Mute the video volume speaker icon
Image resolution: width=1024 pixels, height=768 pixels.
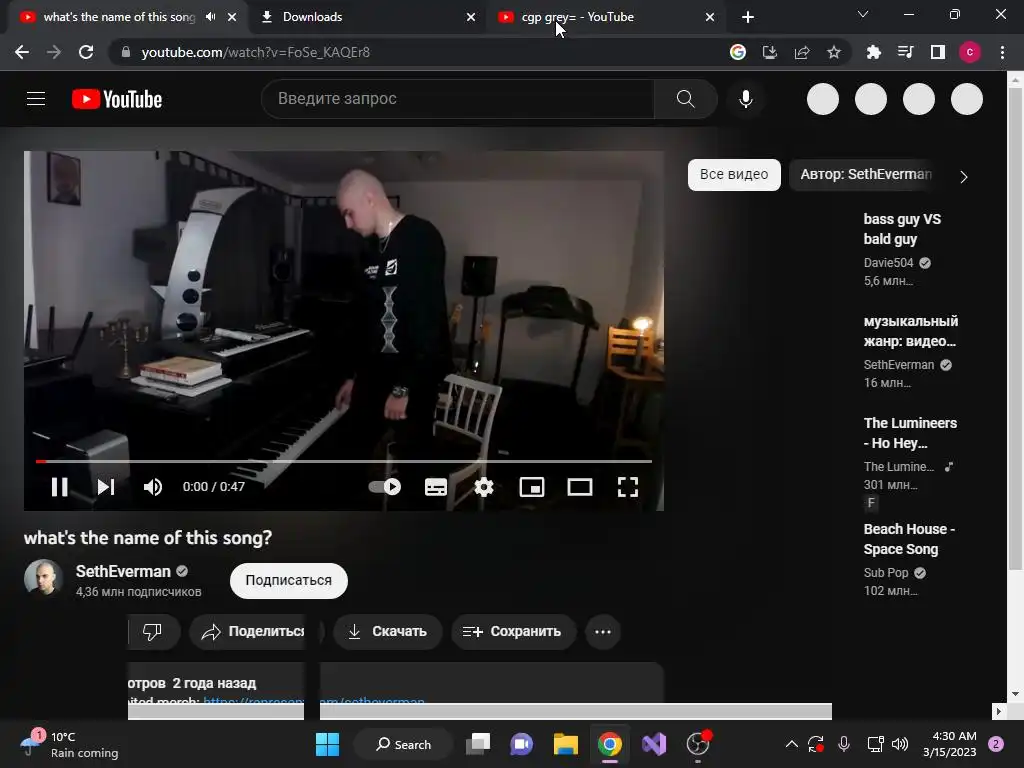click(x=153, y=487)
